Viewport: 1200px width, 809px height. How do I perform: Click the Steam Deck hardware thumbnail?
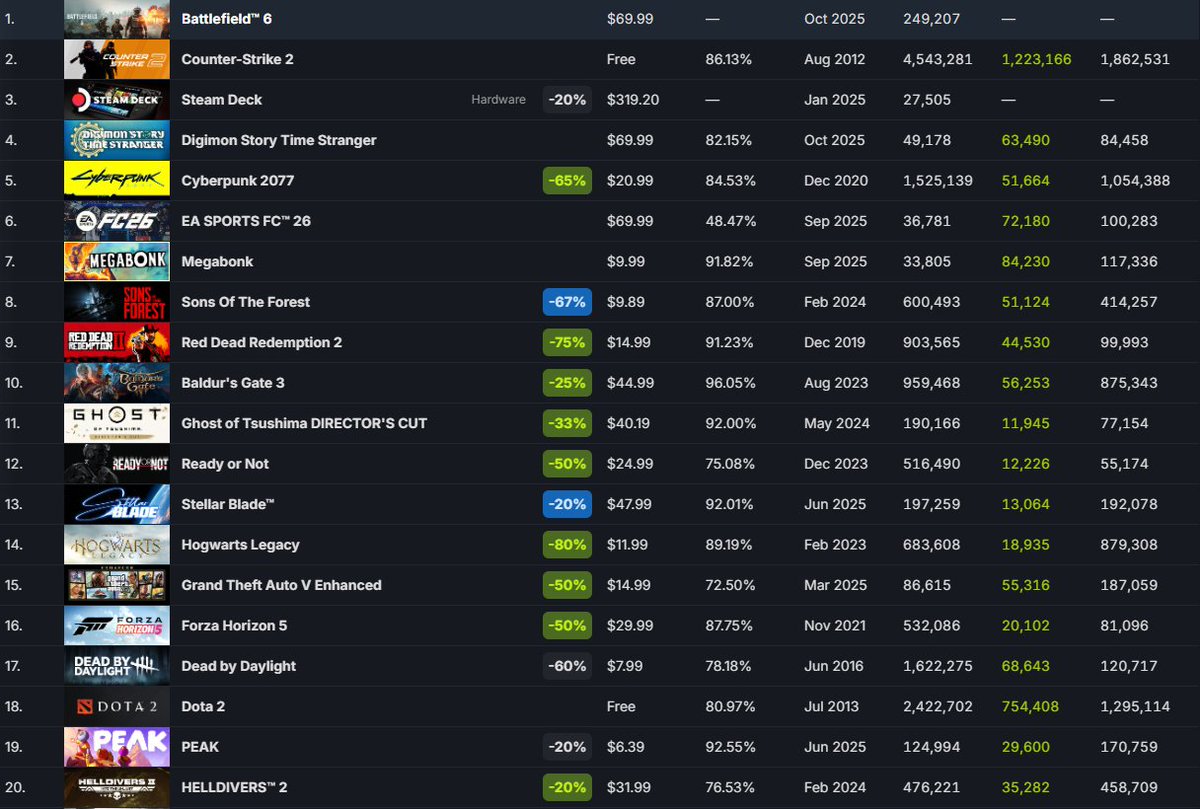point(116,99)
